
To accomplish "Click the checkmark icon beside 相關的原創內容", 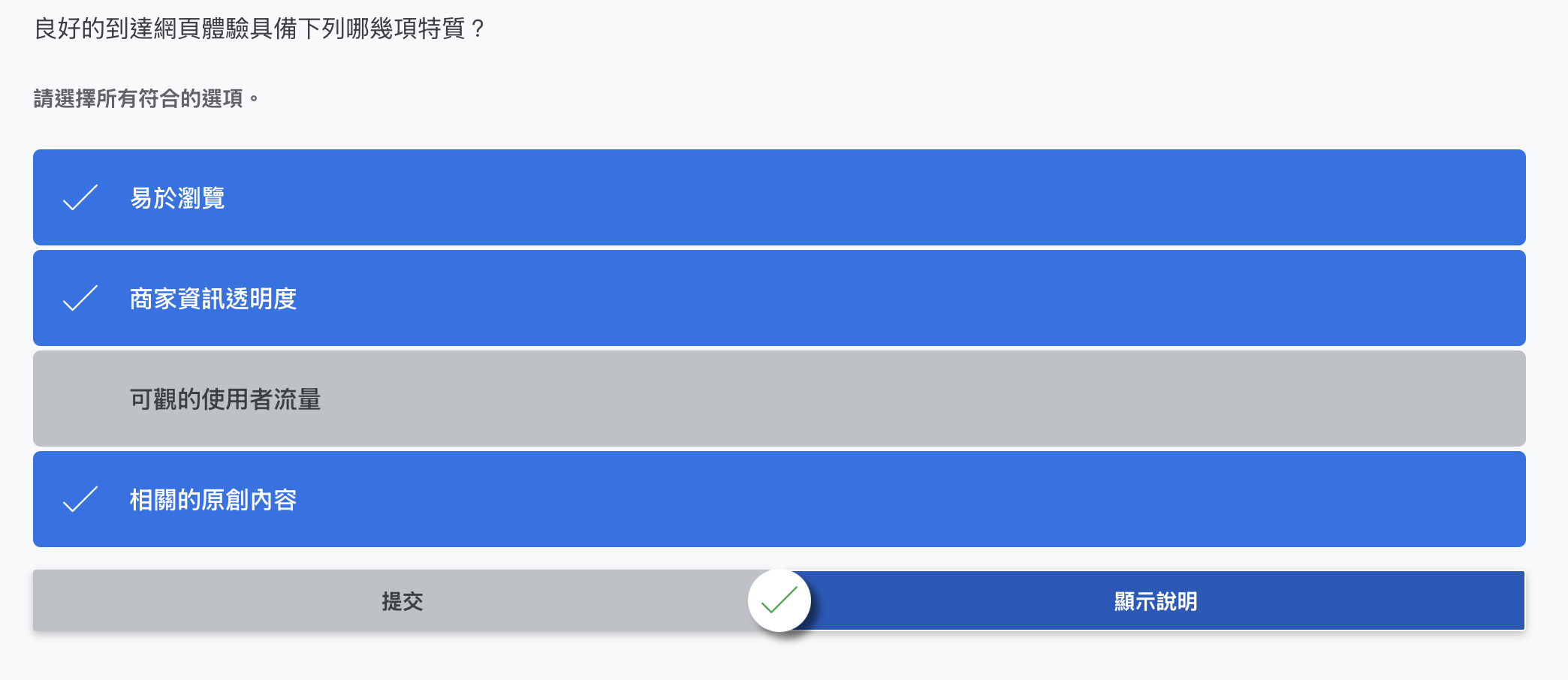I will point(80,499).
